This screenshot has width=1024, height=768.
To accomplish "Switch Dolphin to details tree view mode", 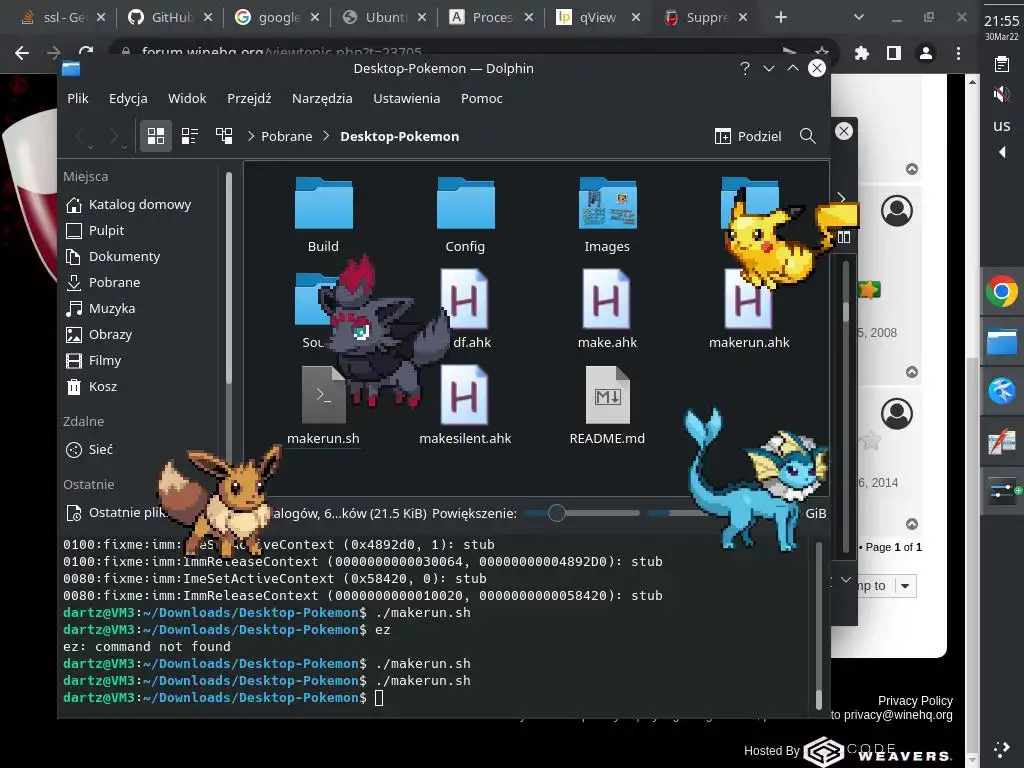I will [x=224, y=136].
